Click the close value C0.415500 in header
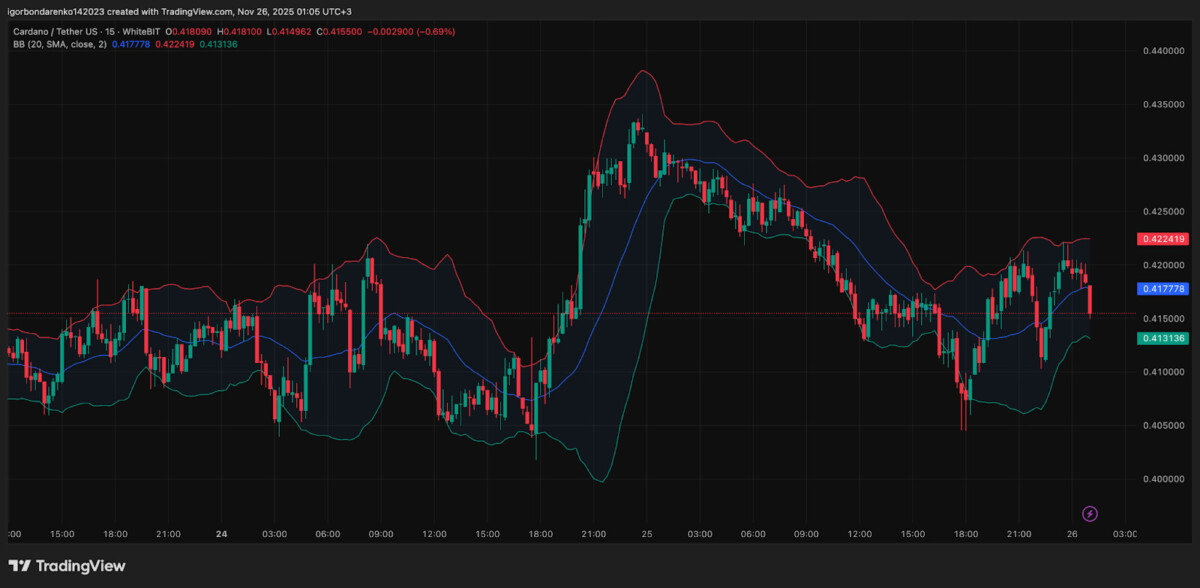Screen dimensions: 1200x588 click(345, 32)
